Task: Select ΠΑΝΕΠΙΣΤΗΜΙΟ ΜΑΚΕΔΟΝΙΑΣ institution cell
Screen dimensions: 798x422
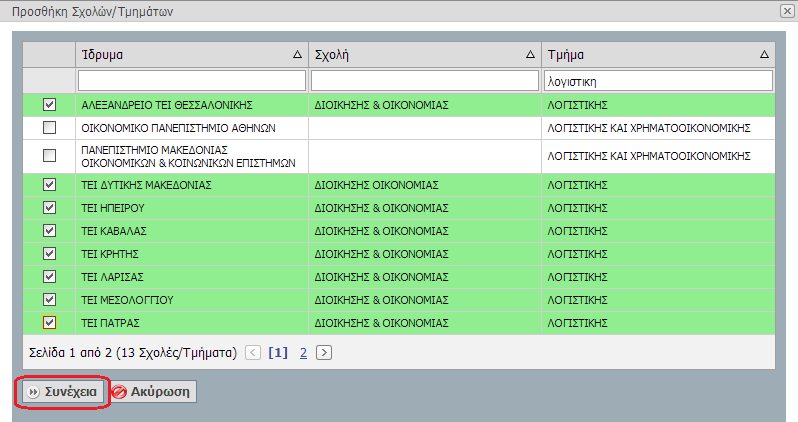Action: [192, 156]
